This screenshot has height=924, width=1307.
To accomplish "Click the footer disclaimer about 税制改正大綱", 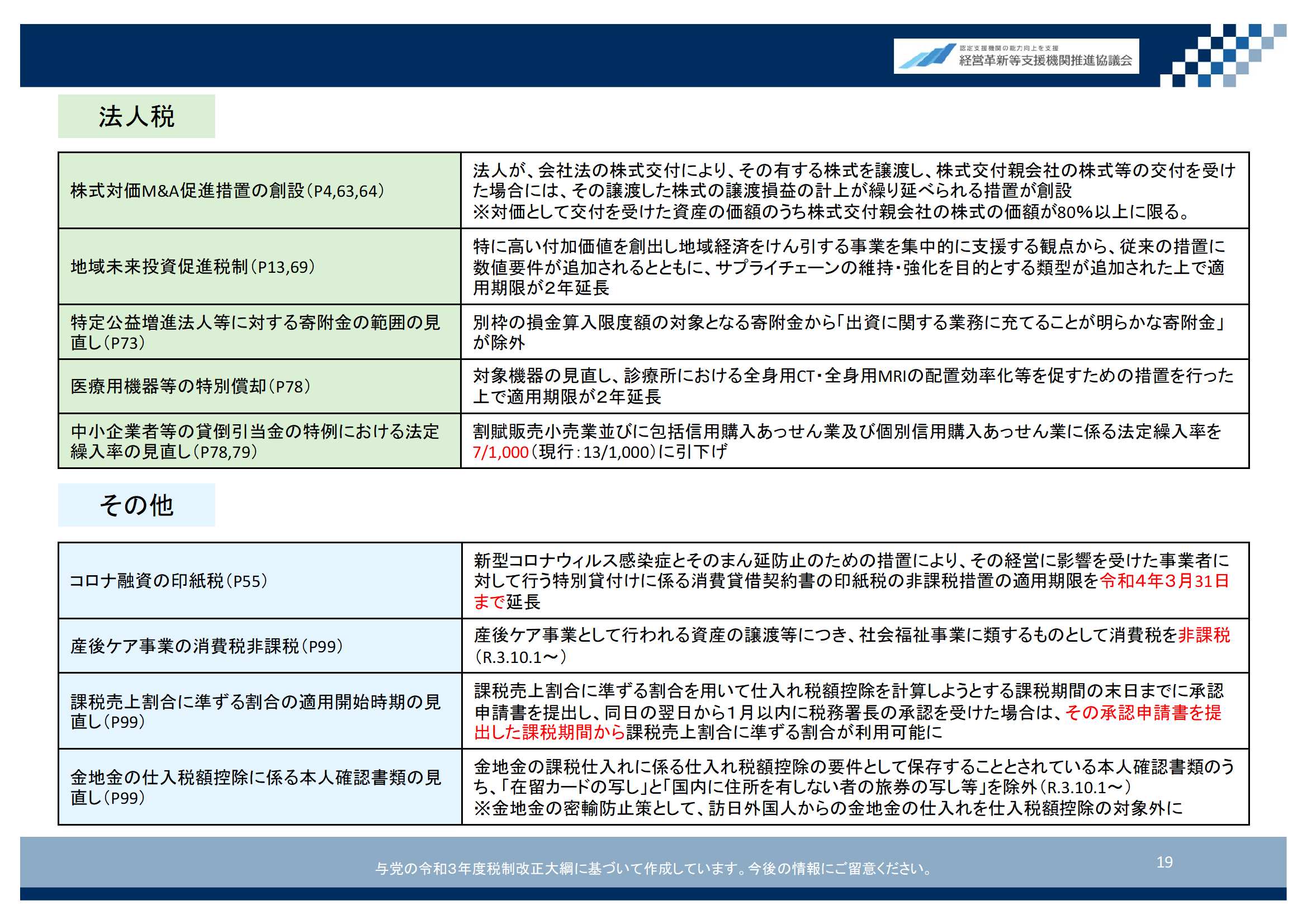I will coord(653,868).
